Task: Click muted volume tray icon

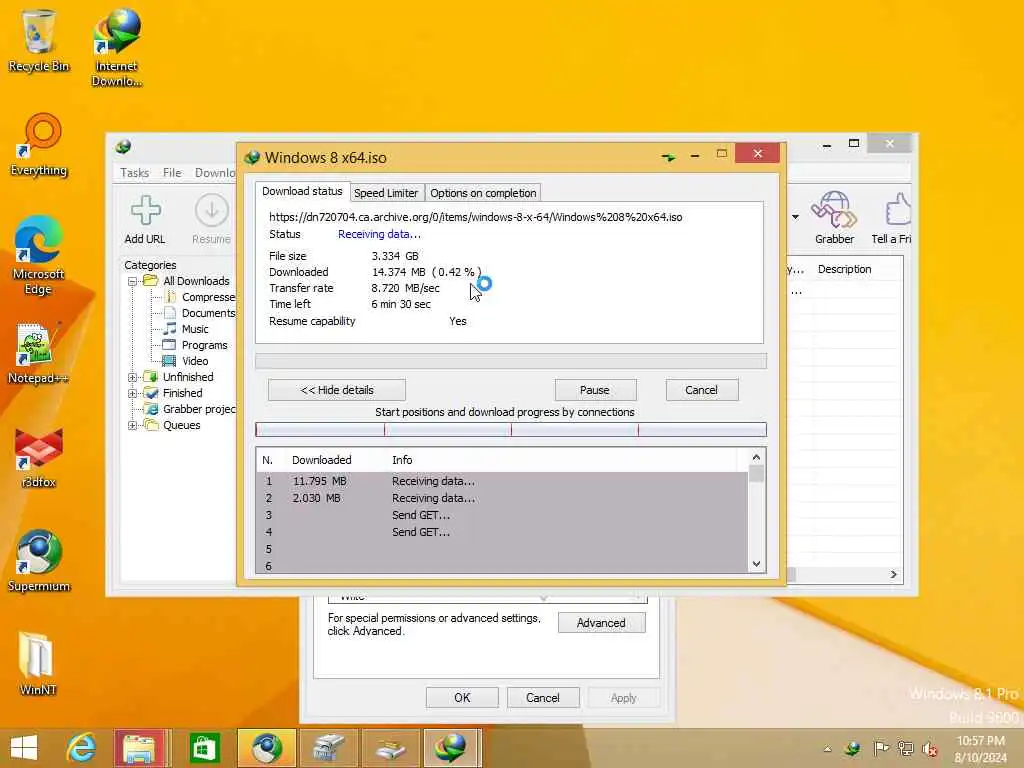Action: (929, 749)
